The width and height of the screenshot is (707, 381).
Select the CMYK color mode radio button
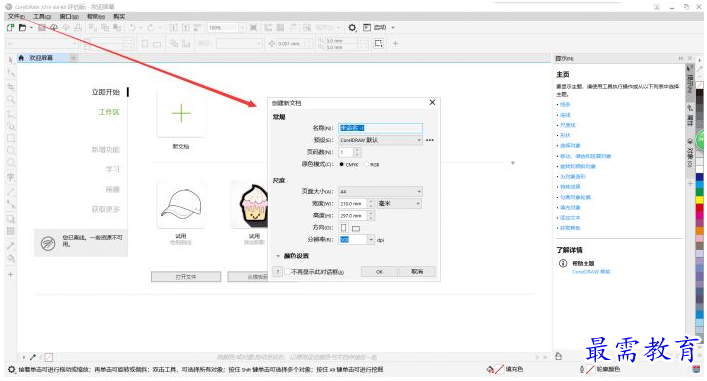click(x=342, y=165)
